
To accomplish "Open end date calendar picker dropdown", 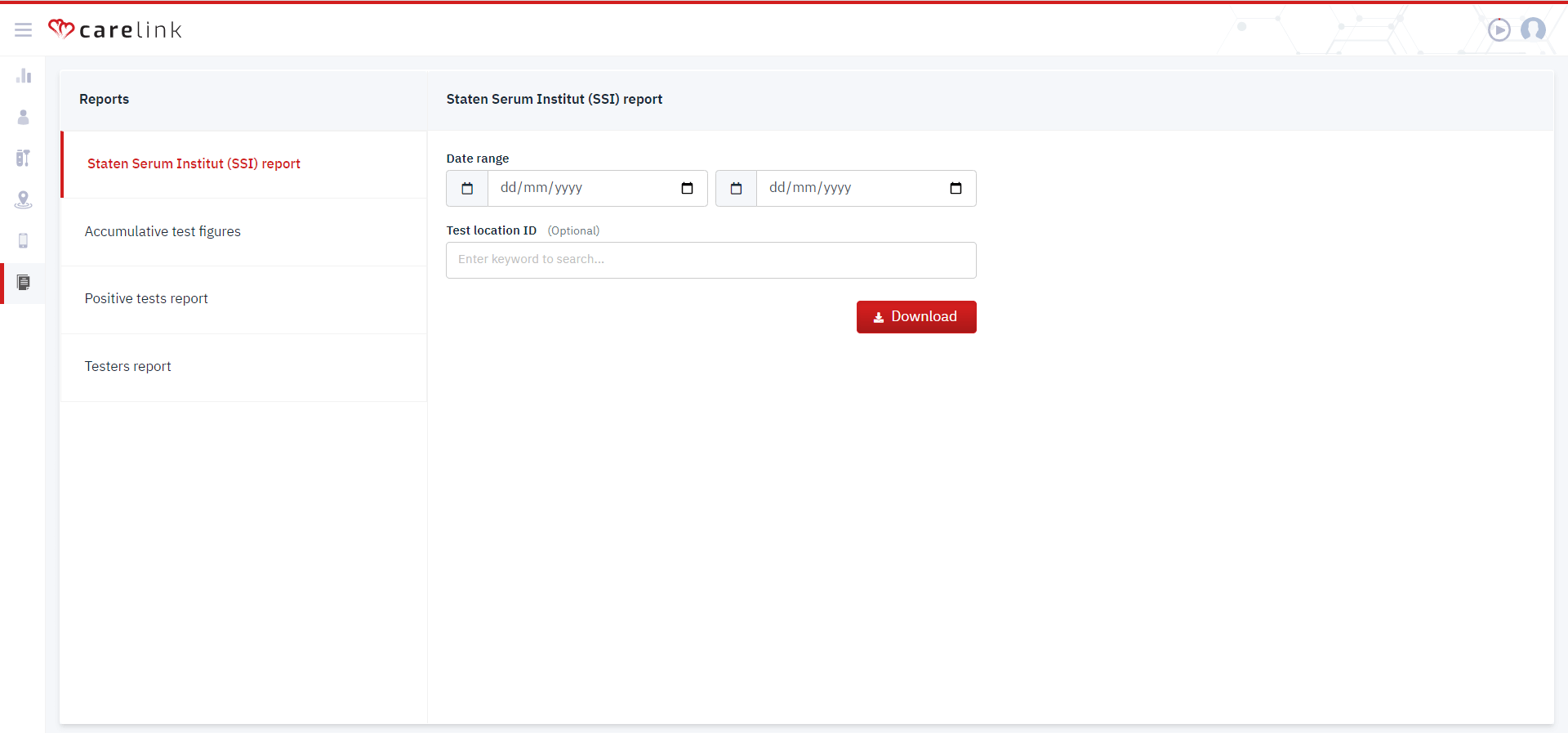I will (955, 189).
